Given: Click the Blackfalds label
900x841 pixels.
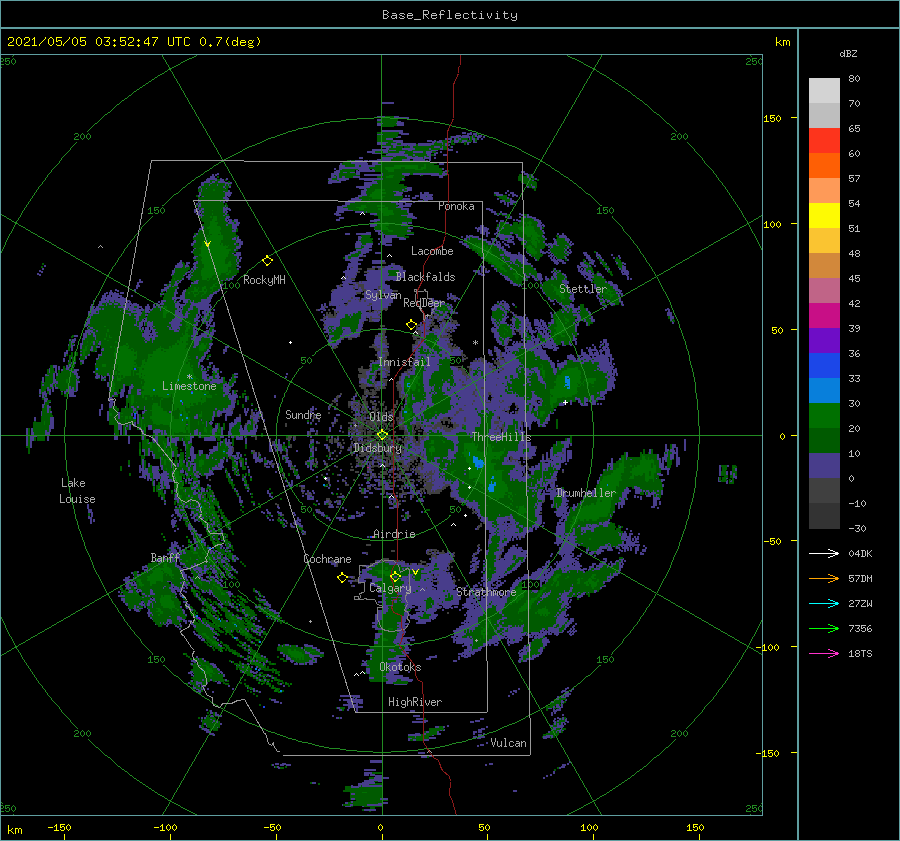Looking at the screenshot, I should [425, 277].
